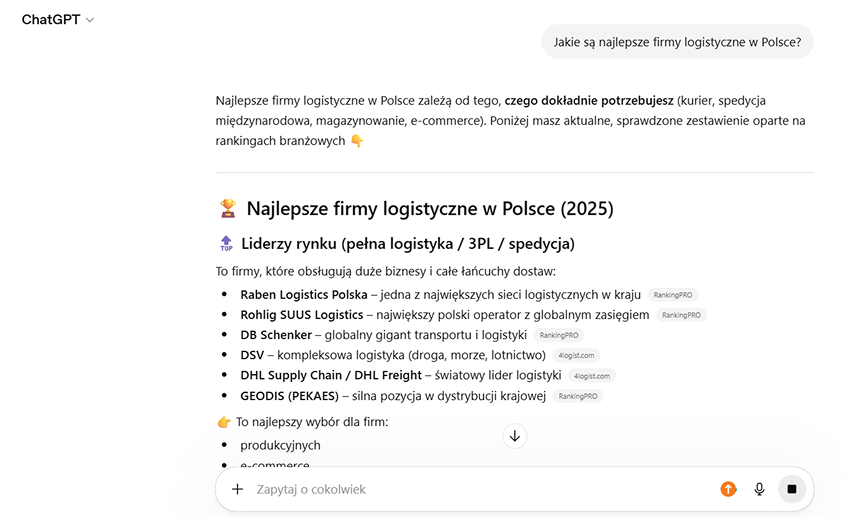Click the plus icon to attach files

237,489
